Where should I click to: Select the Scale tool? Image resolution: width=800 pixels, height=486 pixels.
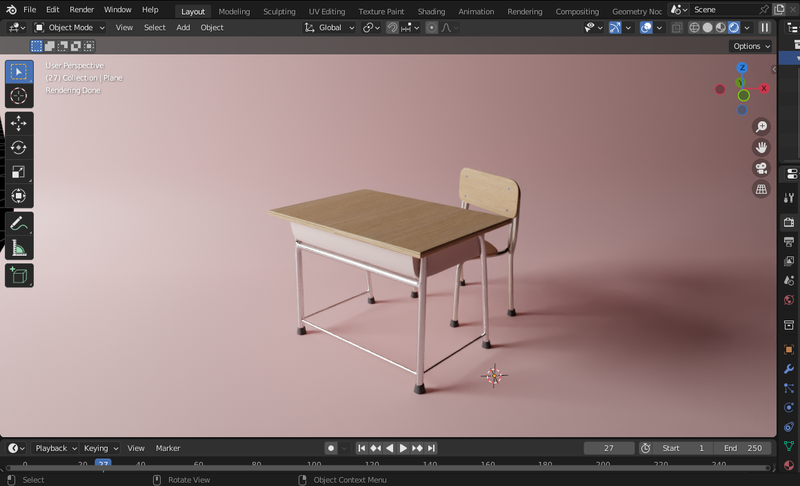coord(19,172)
